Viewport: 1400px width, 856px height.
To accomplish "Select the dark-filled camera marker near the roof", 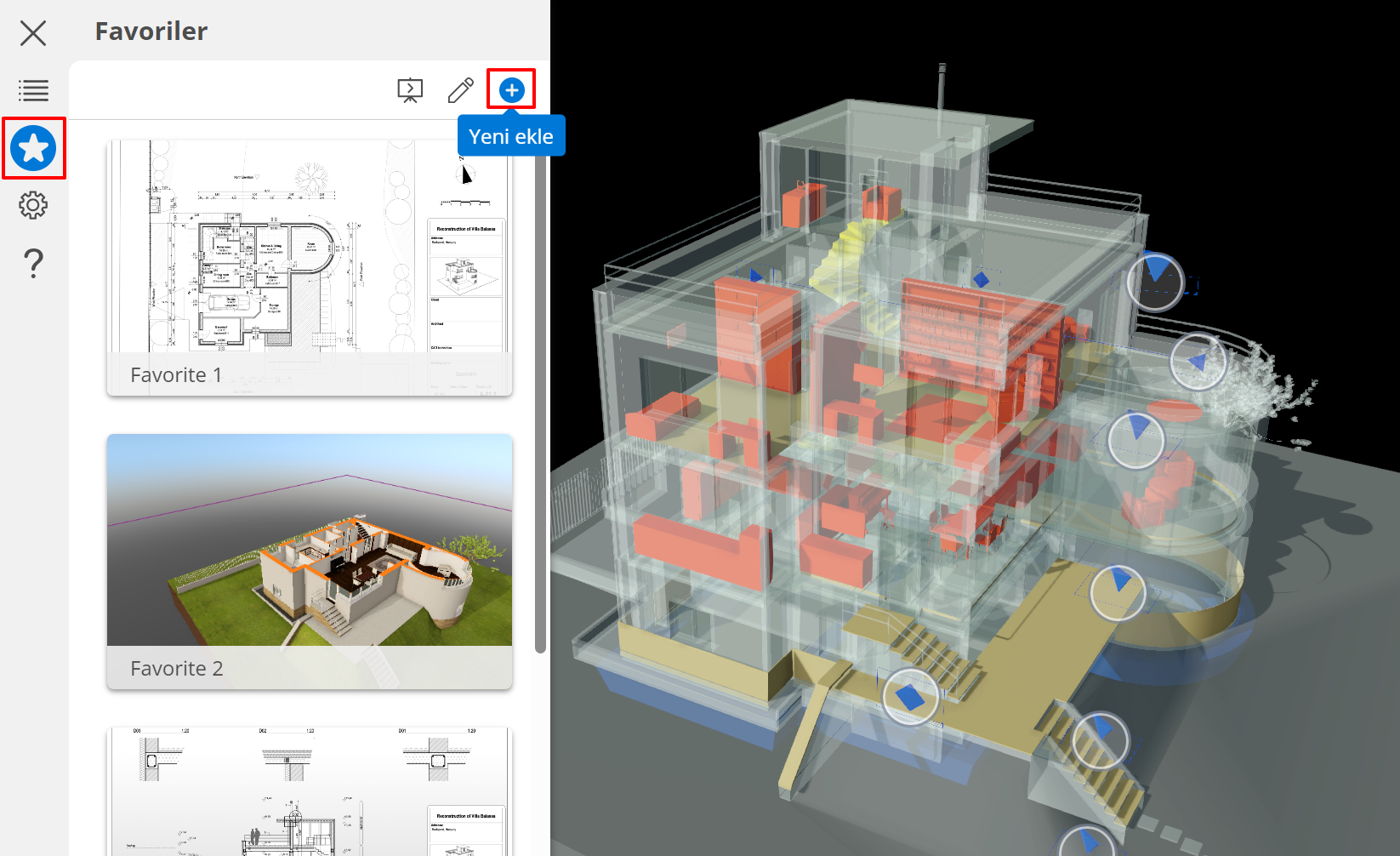I will (1155, 281).
